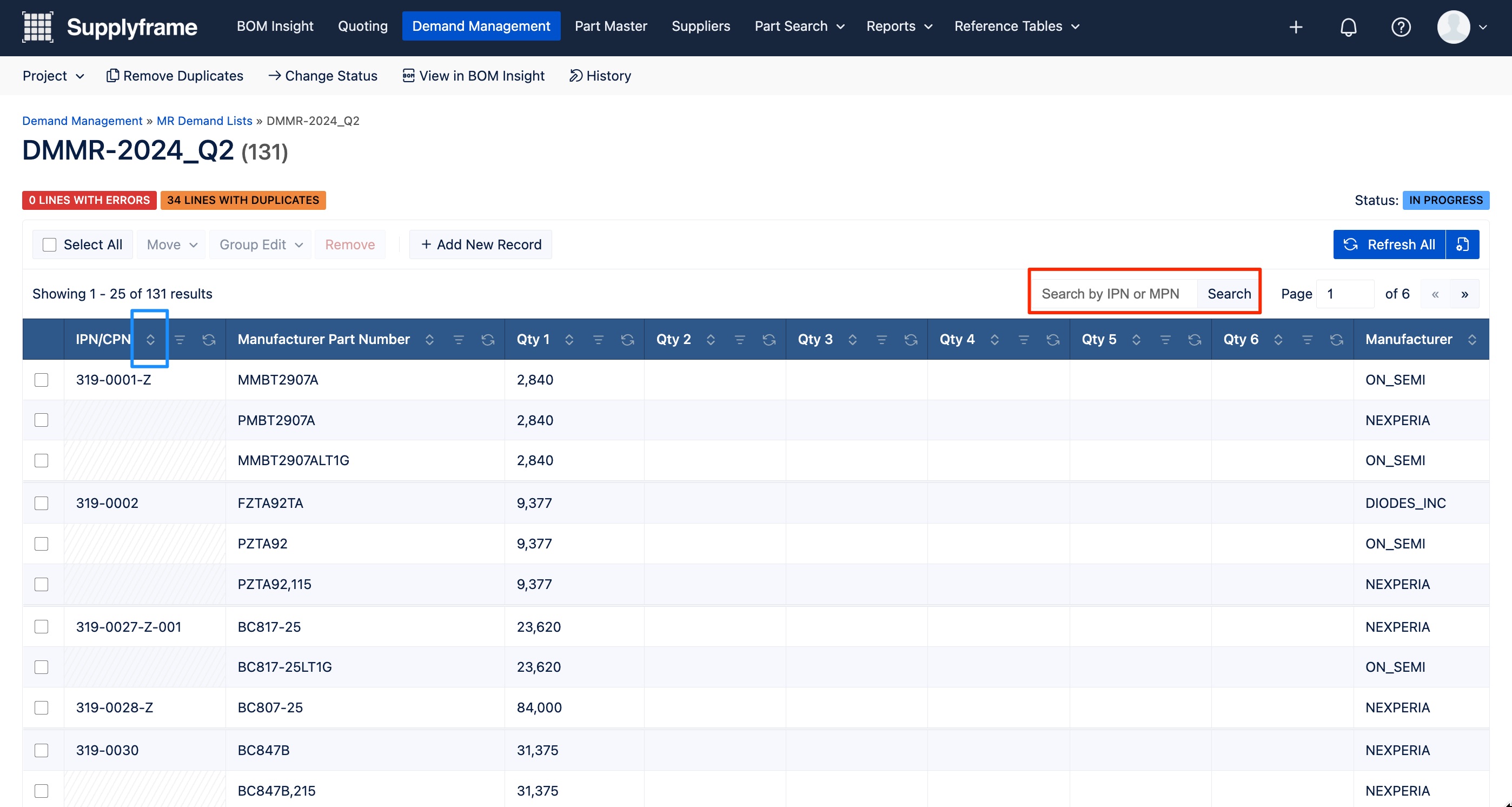Sort the IPN/CPN column
This screenshot has height=807, width=1512.
click(x=150, y=339)
